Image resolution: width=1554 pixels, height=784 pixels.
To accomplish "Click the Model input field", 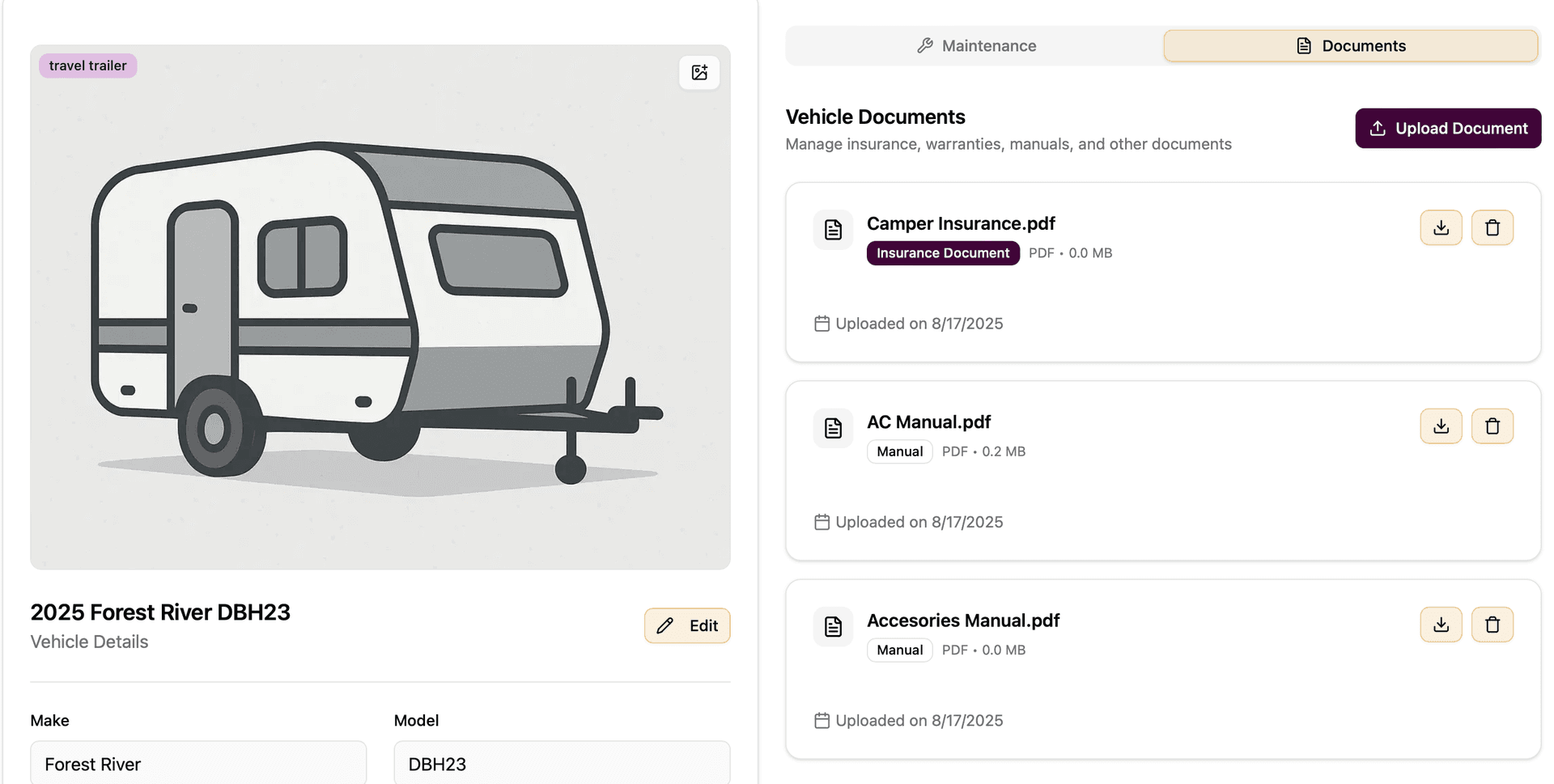I will tap(562, 764).
